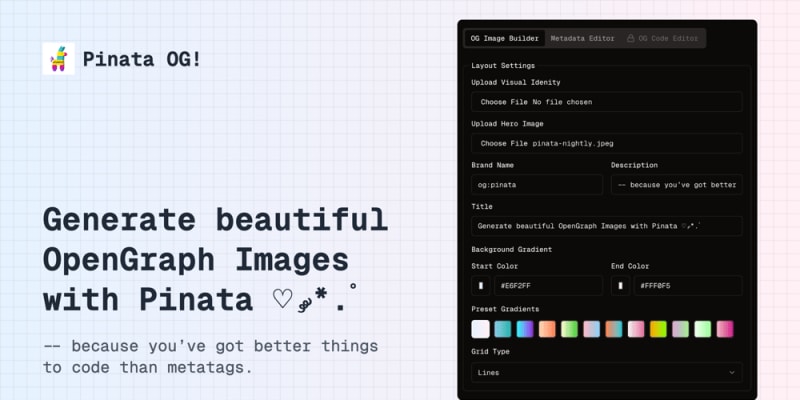
Task: Select the yellow-green preset gradient
Action: [x=658, y=329]
